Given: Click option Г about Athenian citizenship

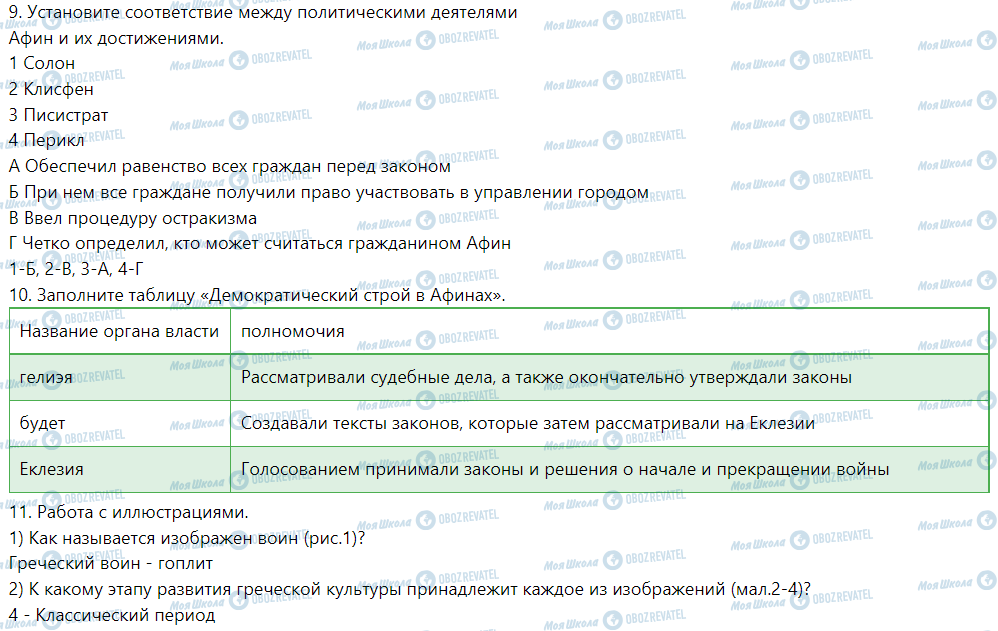Looking at the screenshot, I should point(260,244).
